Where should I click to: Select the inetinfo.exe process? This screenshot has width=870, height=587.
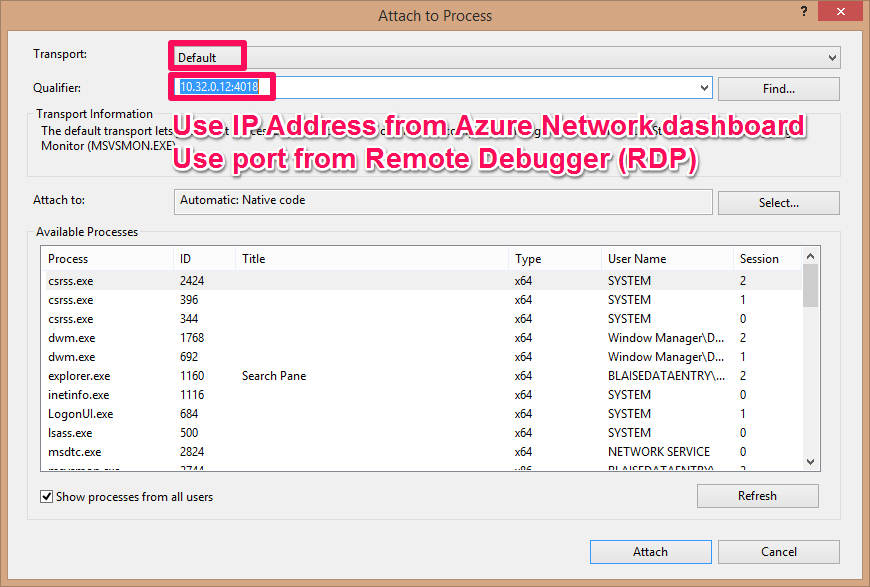(x=80, y=395)
